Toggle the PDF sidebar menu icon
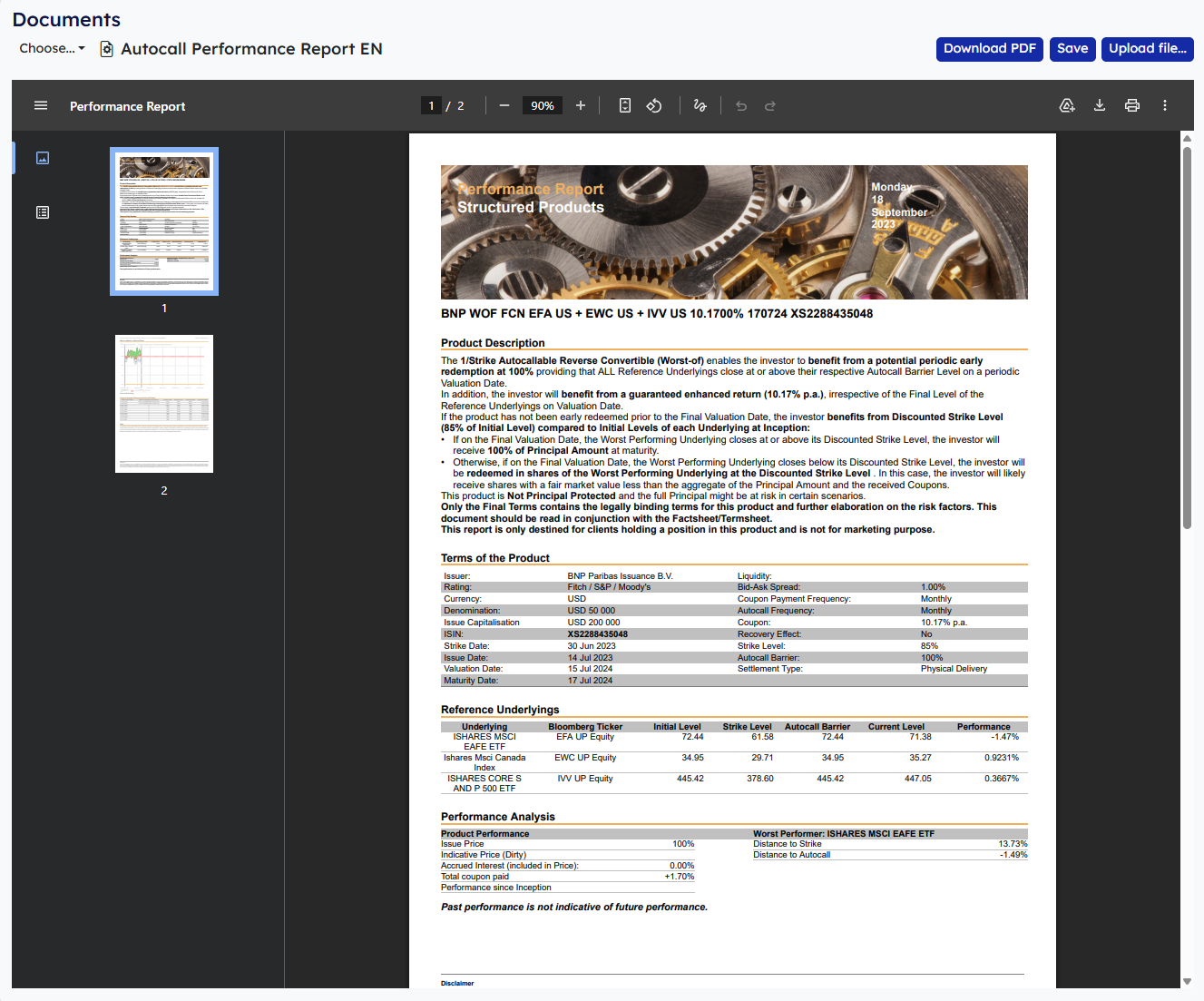Screen dimensions: 1204x1001 pos(41,106)
